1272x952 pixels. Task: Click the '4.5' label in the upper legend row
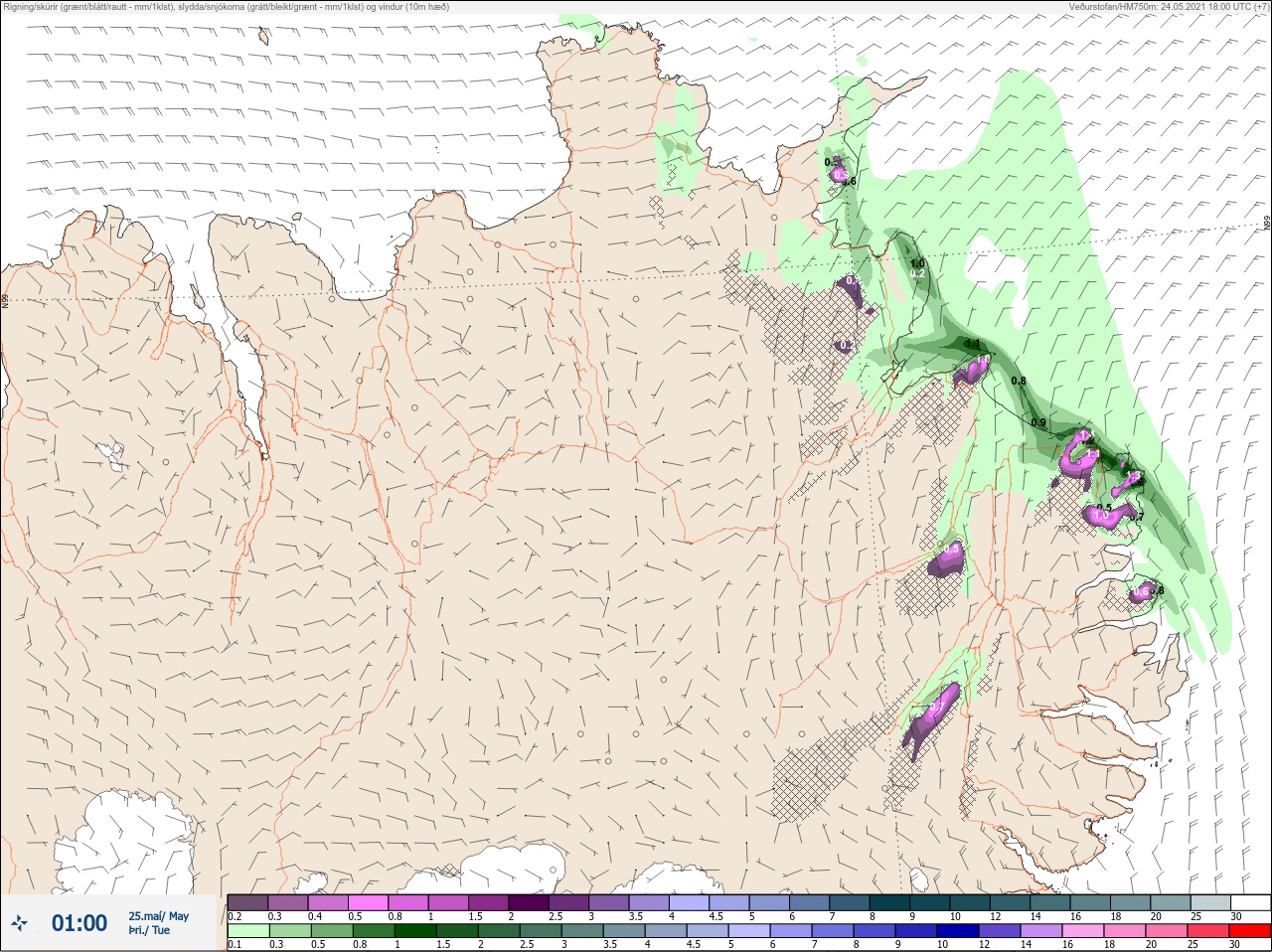(x=715, y=916)
